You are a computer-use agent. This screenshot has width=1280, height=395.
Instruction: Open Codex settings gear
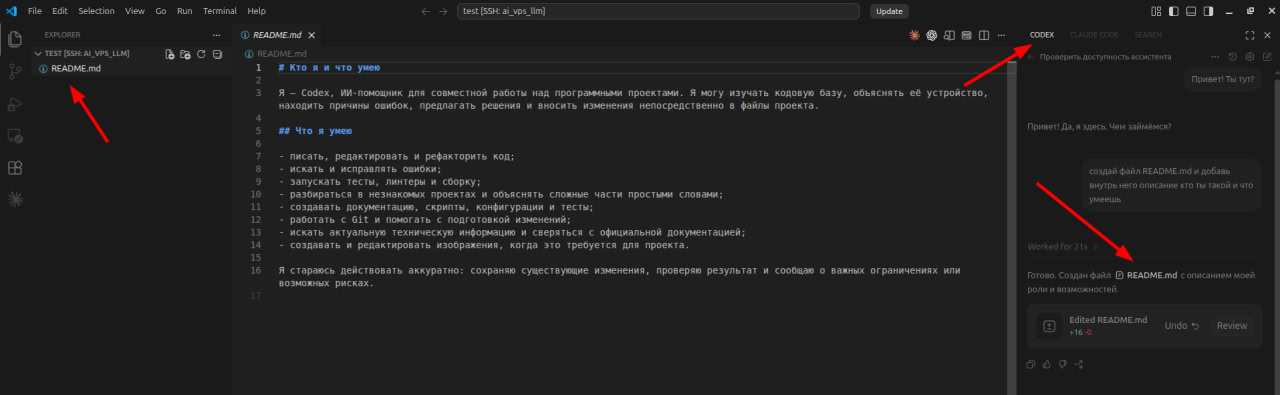tap(1249, 57)
